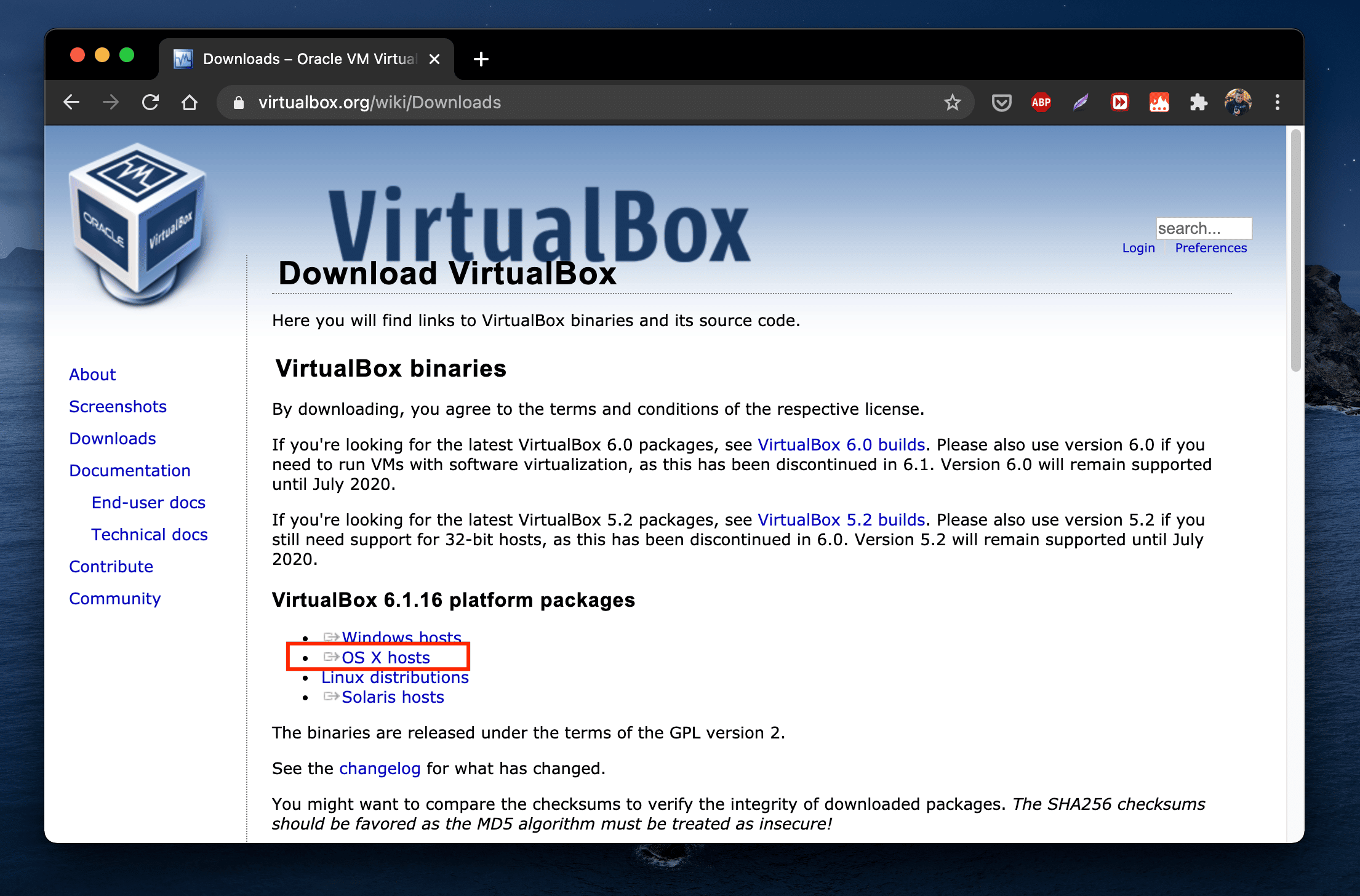Open the Chrome extensions puzzle icon
Viewport: 1360px width, 896px height.
click(x=1198, y=102)
